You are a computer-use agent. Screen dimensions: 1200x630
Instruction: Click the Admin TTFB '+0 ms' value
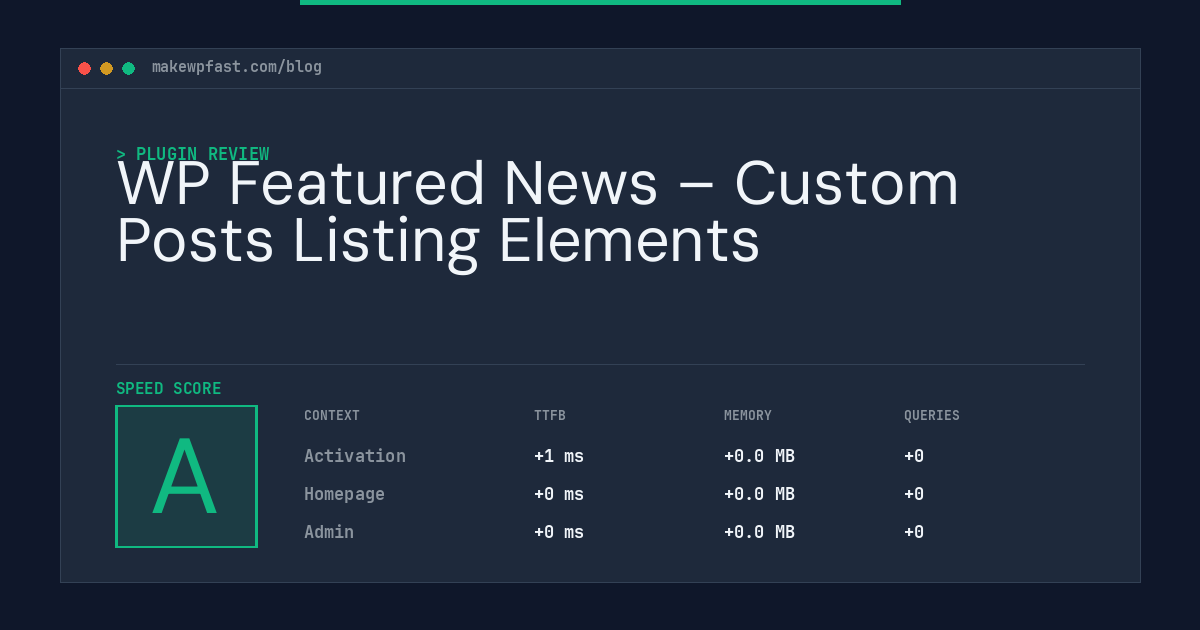(x=559, y=532)
